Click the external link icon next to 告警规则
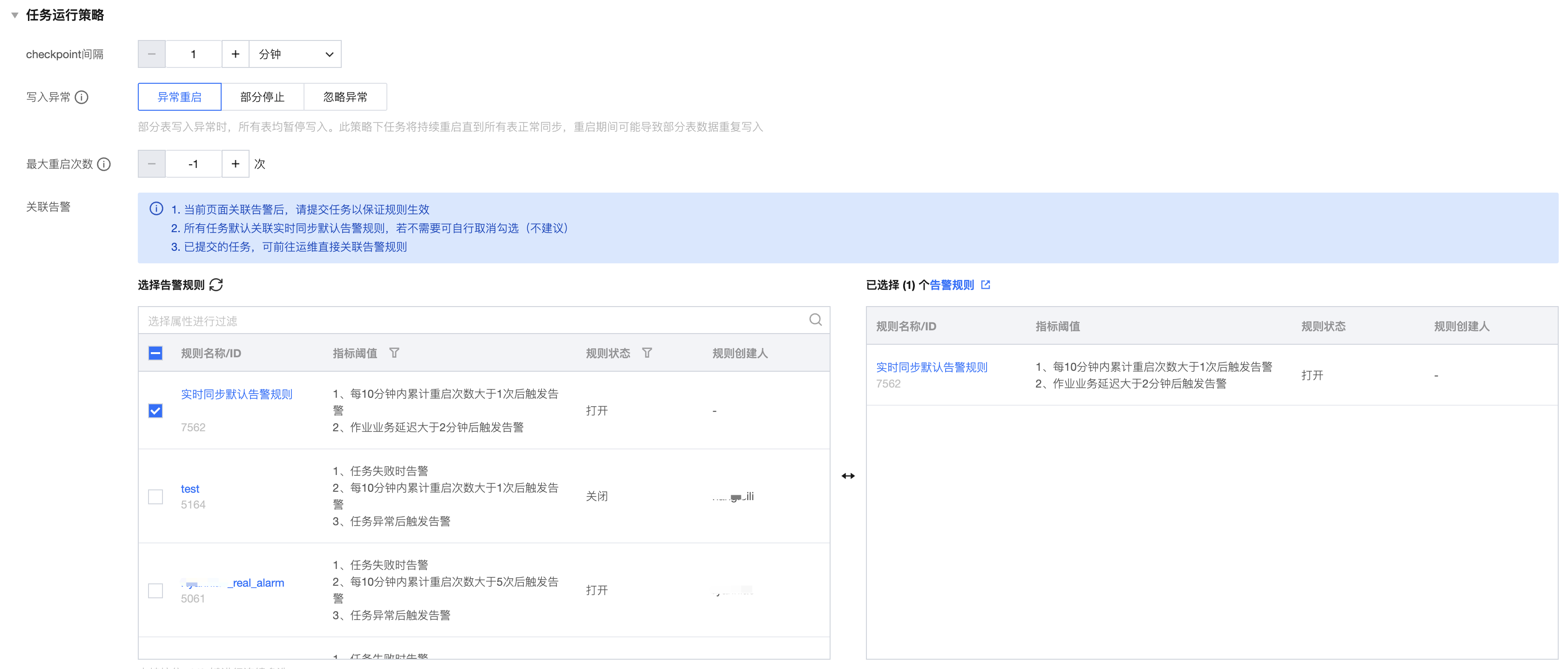 click(986, 285)
